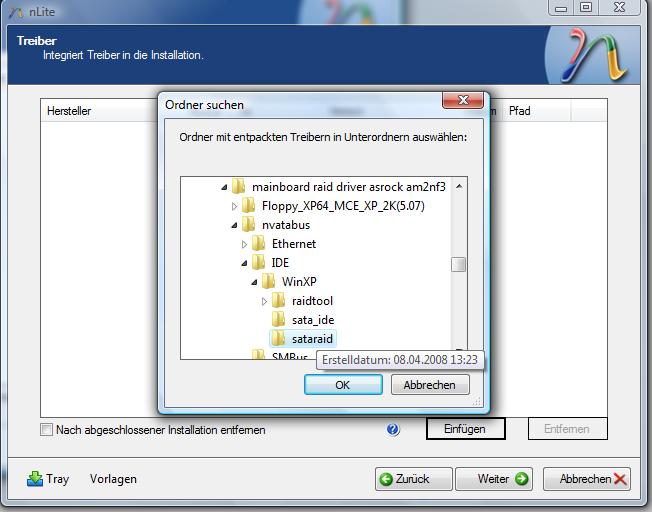652x512 pixels.
Task: Click the nvatabus folder icon
Action: tap(248, 225)
